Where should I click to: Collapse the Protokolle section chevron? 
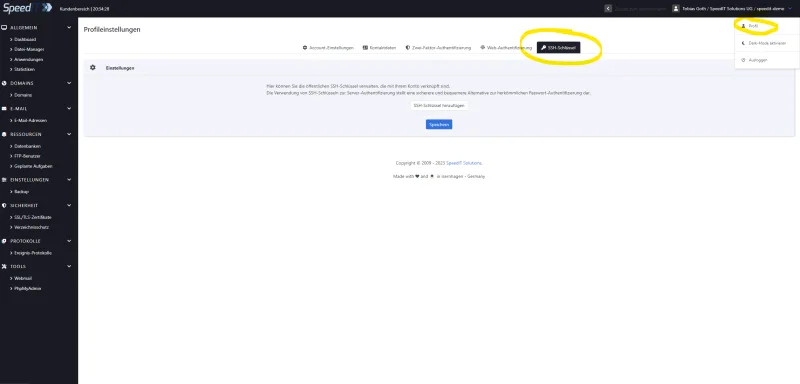[x=69, y=241]
